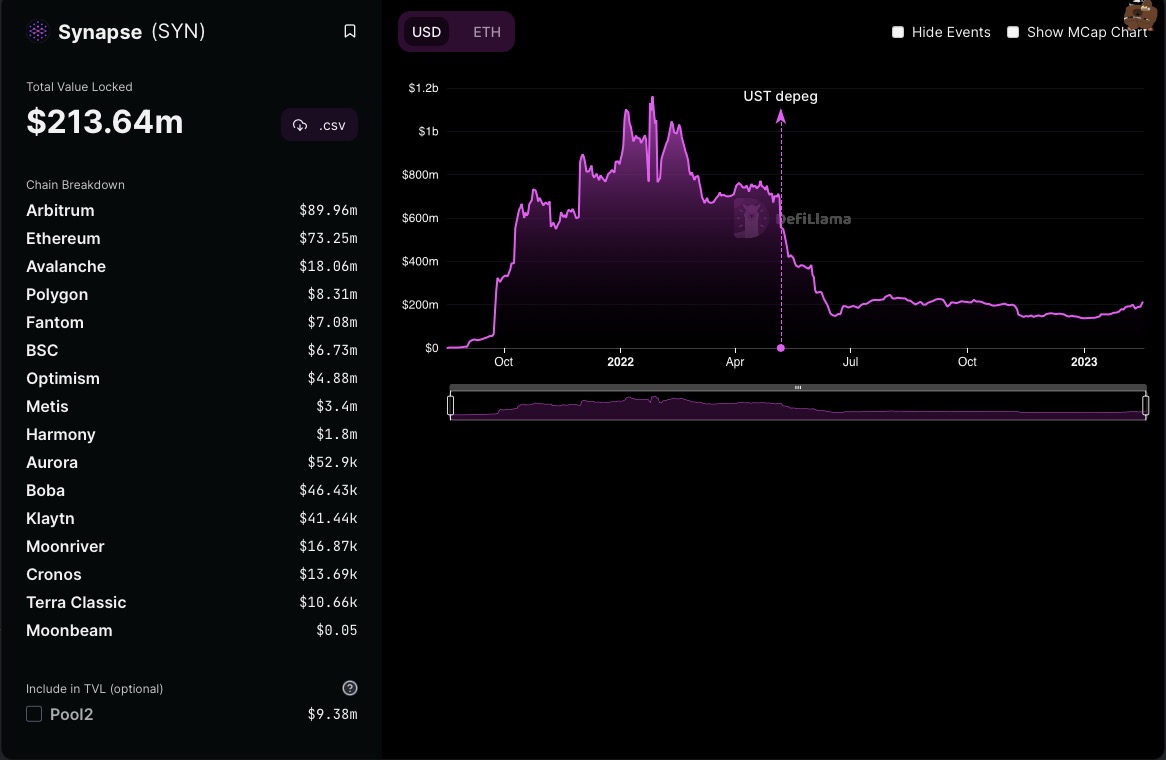Download TVL data as .csv
Screen dimensions: 1166x760
319,125
